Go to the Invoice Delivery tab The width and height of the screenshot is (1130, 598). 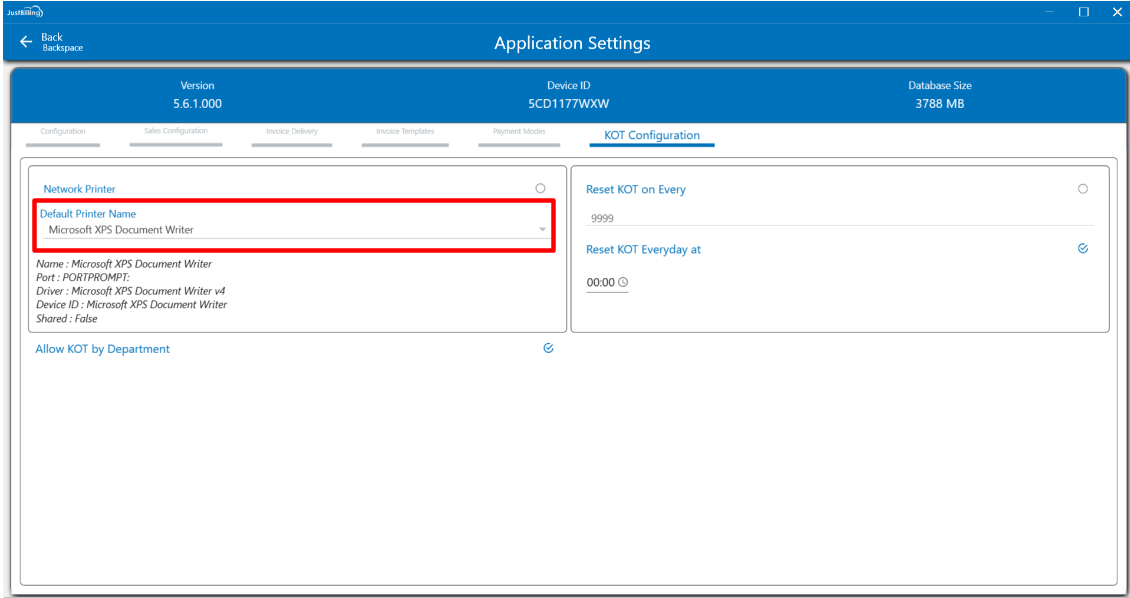291,132
